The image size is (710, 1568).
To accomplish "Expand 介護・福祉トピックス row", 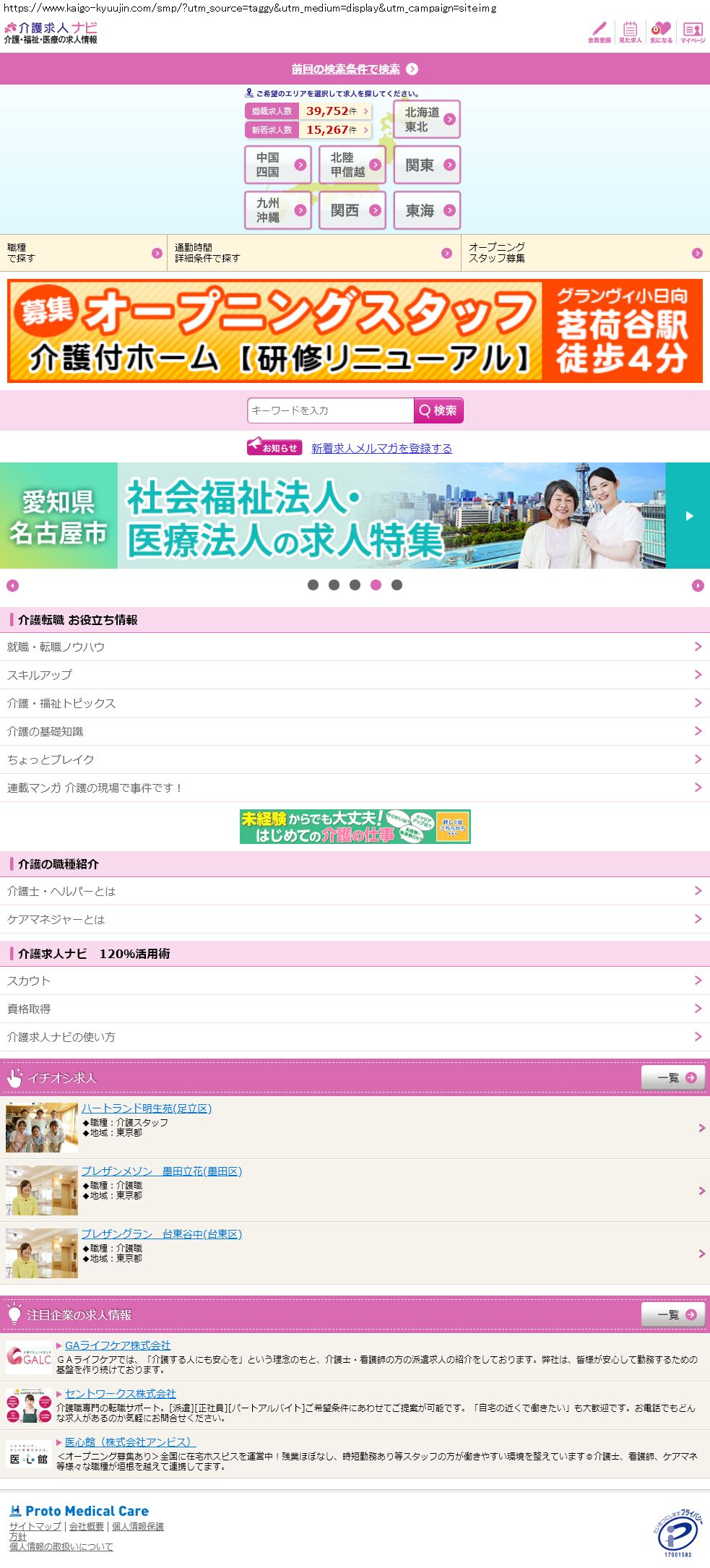I will pos(355,703).
